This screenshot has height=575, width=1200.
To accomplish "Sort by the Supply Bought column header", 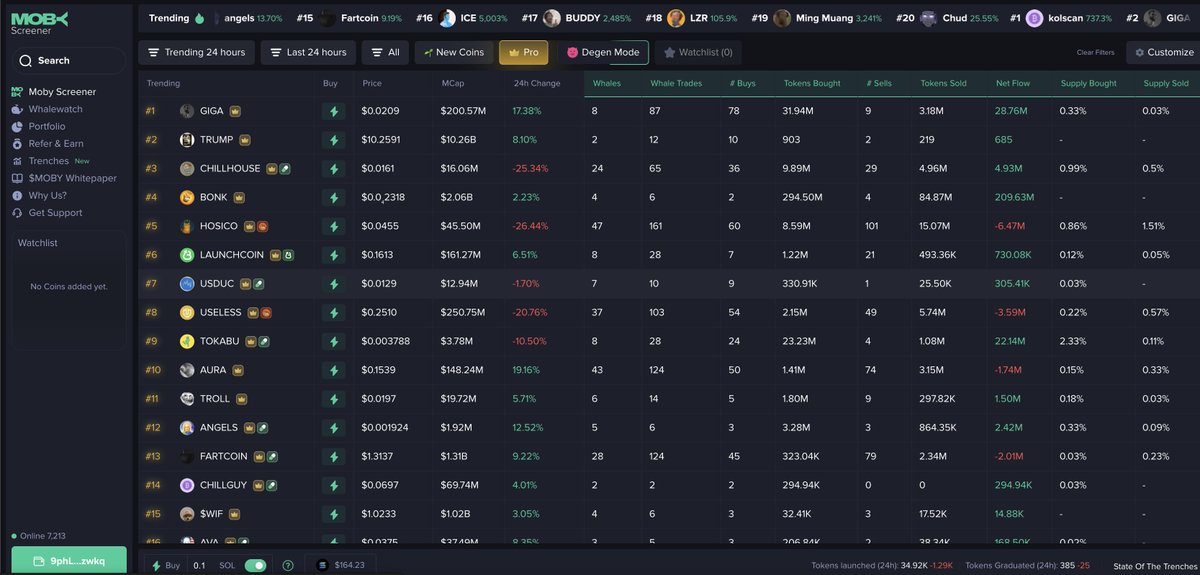I will 1088,83.
